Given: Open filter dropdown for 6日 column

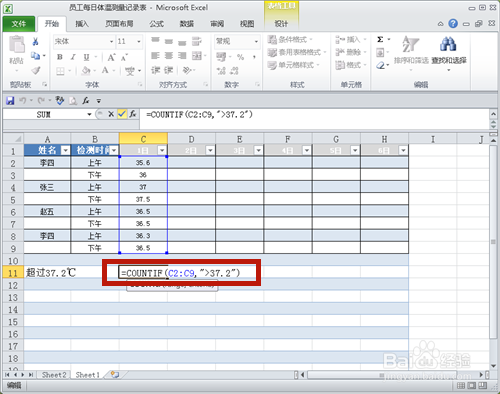Looking at the screenshot, I should 403,150.
